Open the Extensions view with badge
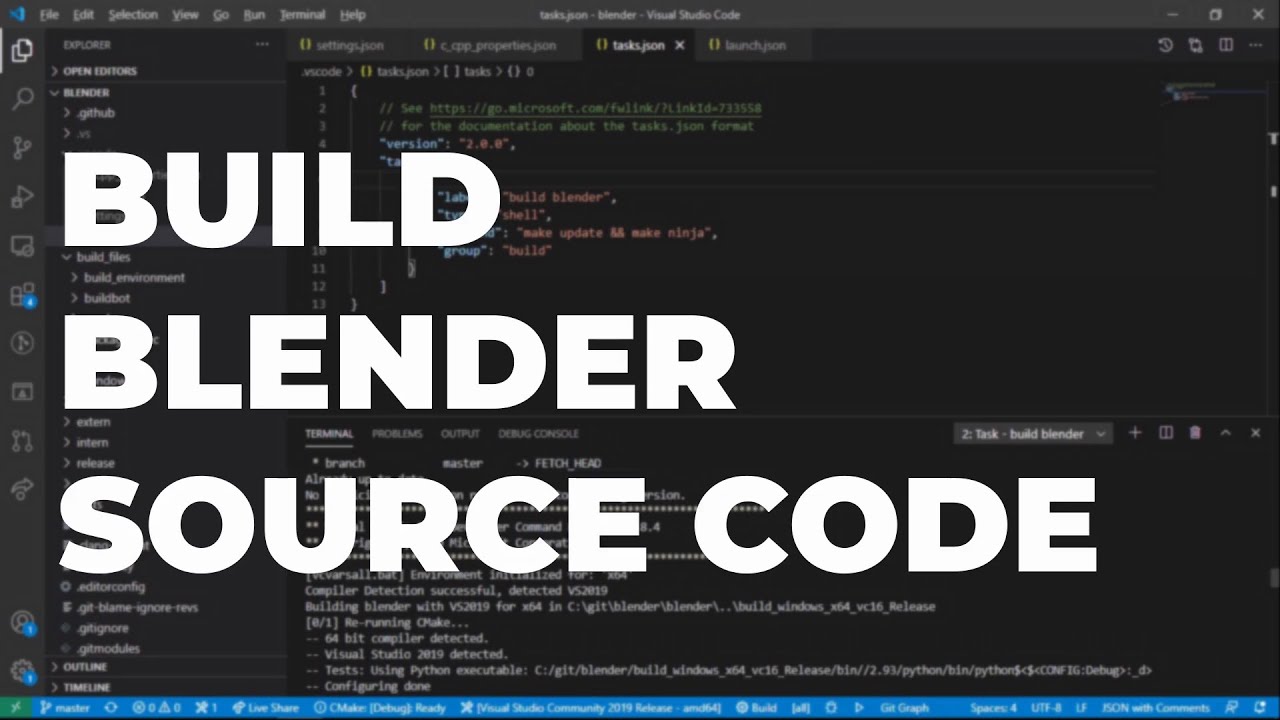1280x720 pixels. 22,295
